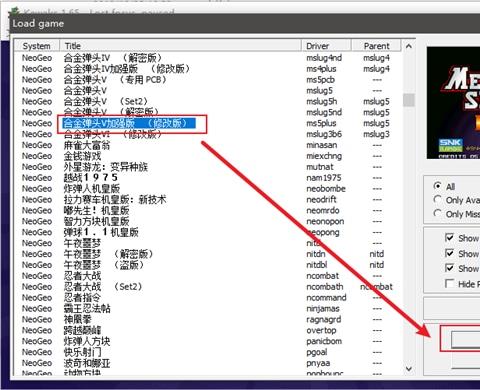
Task: Select the game with driver mslug5
Action: (207, 91)
